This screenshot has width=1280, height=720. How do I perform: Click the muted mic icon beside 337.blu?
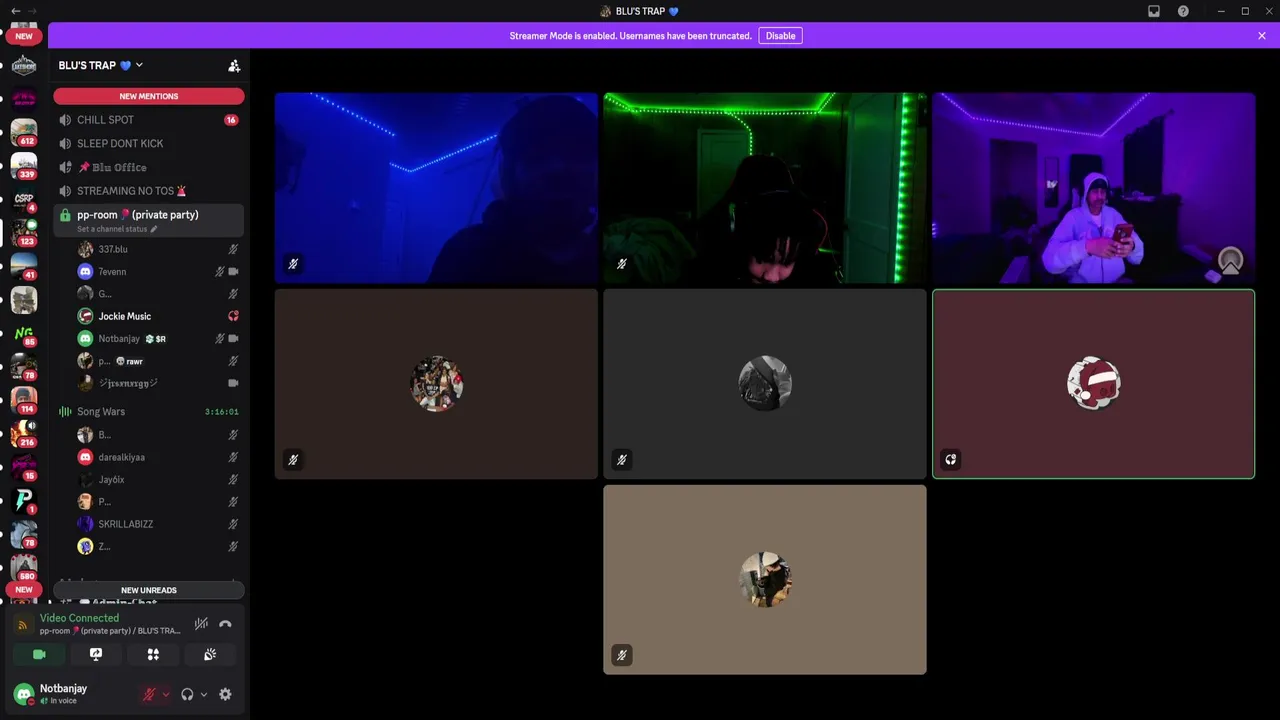click(x=233, y=249)
